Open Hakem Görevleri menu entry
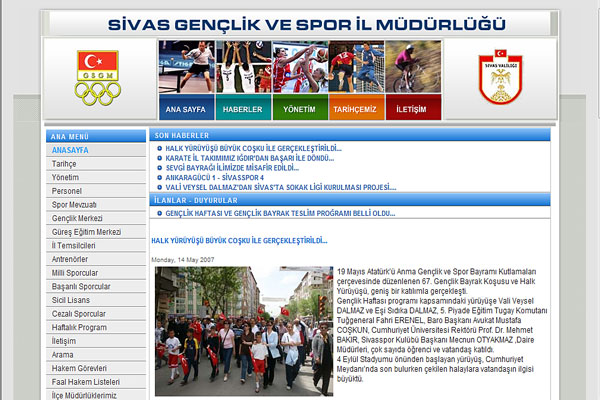 coord(96,369)
